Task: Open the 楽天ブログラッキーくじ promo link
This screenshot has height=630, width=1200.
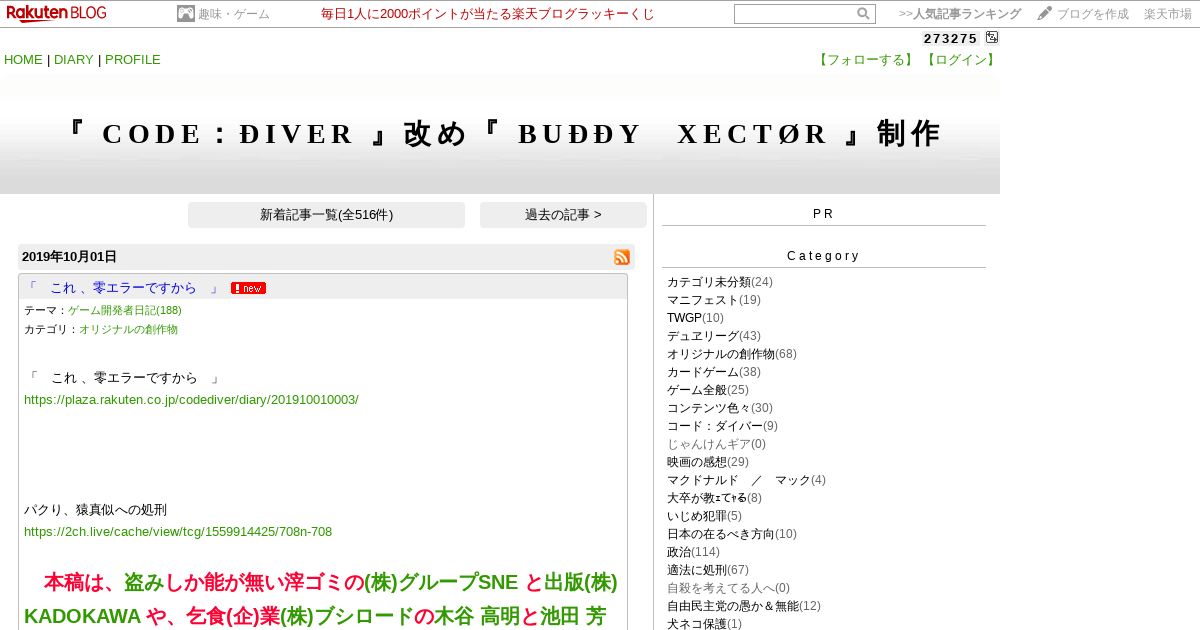Action: 488,14
